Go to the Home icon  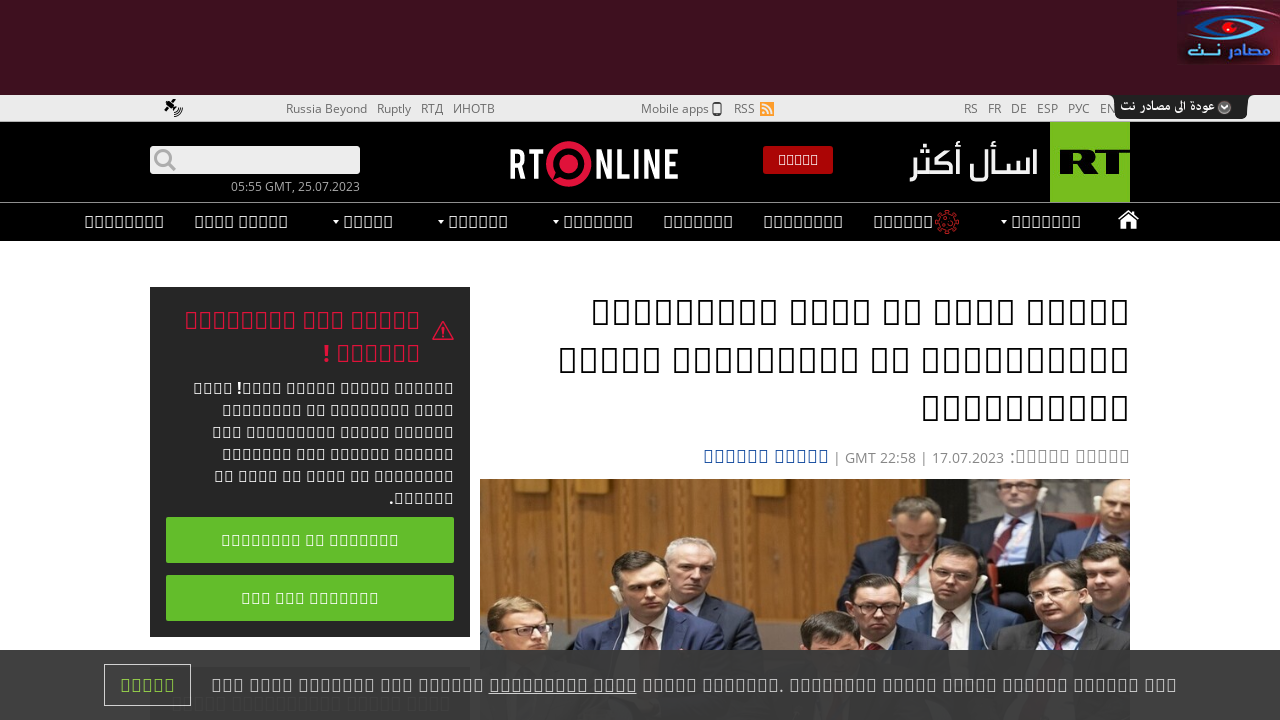pos(1128,221)
